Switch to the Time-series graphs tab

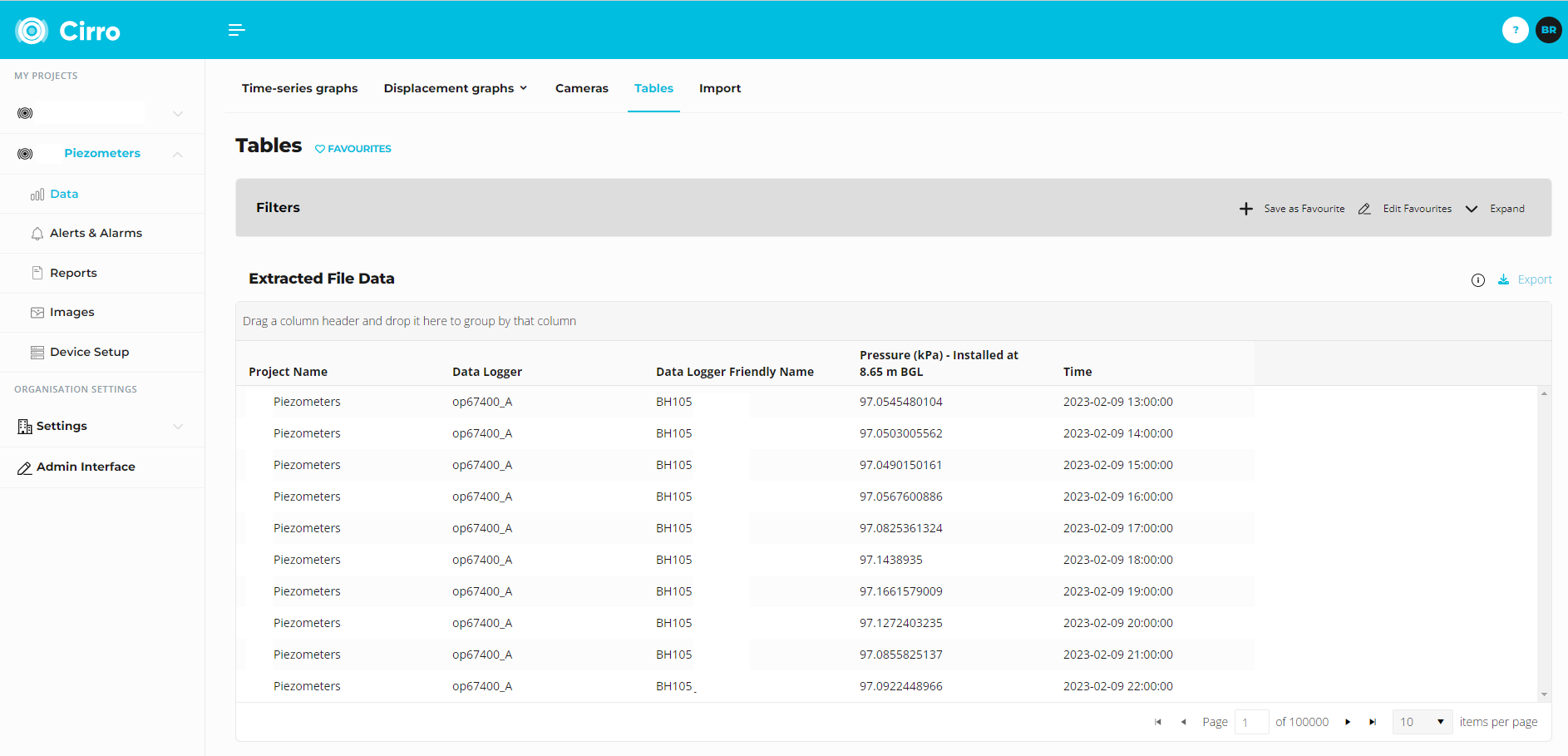299,88
